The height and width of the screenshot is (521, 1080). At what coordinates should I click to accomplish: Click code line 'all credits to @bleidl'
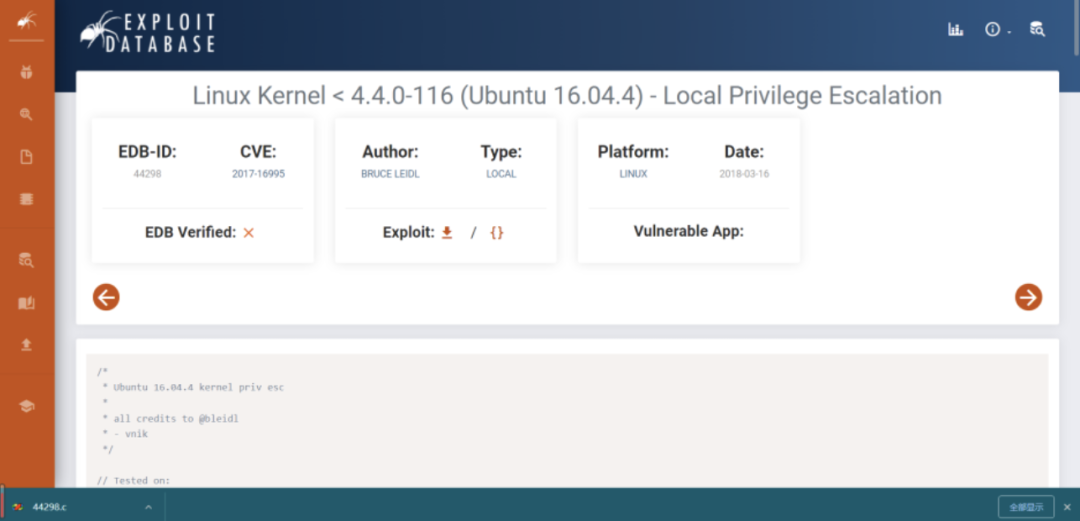pos(176,418)
